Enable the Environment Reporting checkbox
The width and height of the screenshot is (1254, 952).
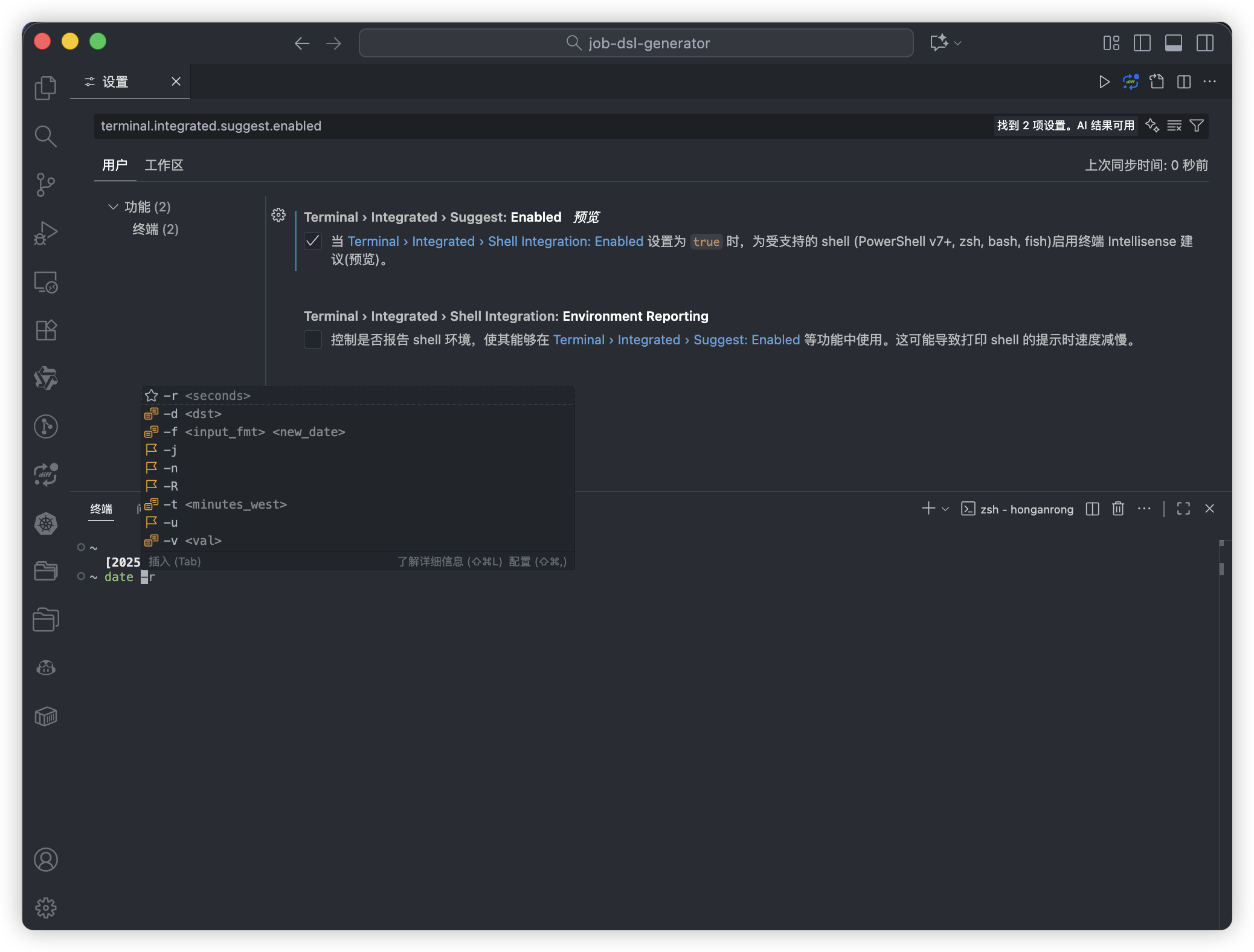tap(313, 339)
